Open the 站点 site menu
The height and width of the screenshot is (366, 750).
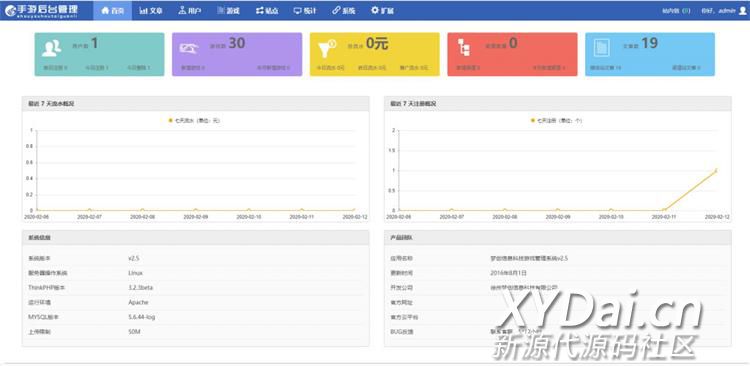pyautogui.click(x=266, y=11)
